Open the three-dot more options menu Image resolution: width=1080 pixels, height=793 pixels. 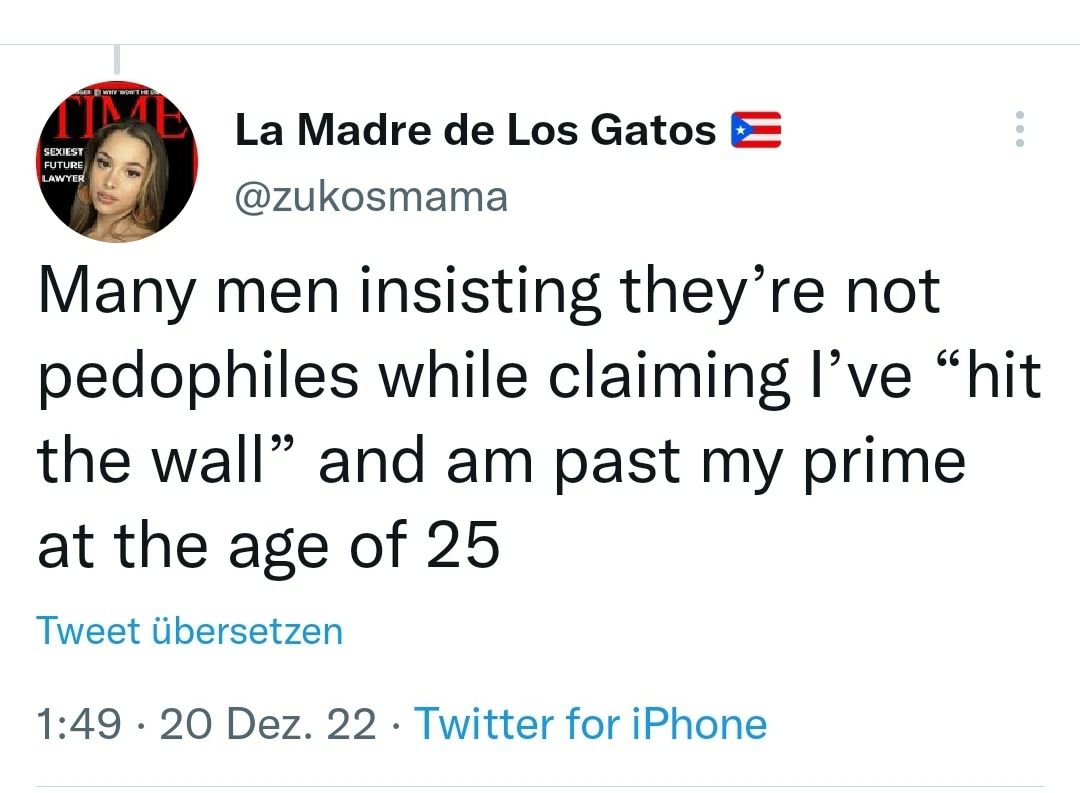pyautogui.click(x=1019, y=130)
